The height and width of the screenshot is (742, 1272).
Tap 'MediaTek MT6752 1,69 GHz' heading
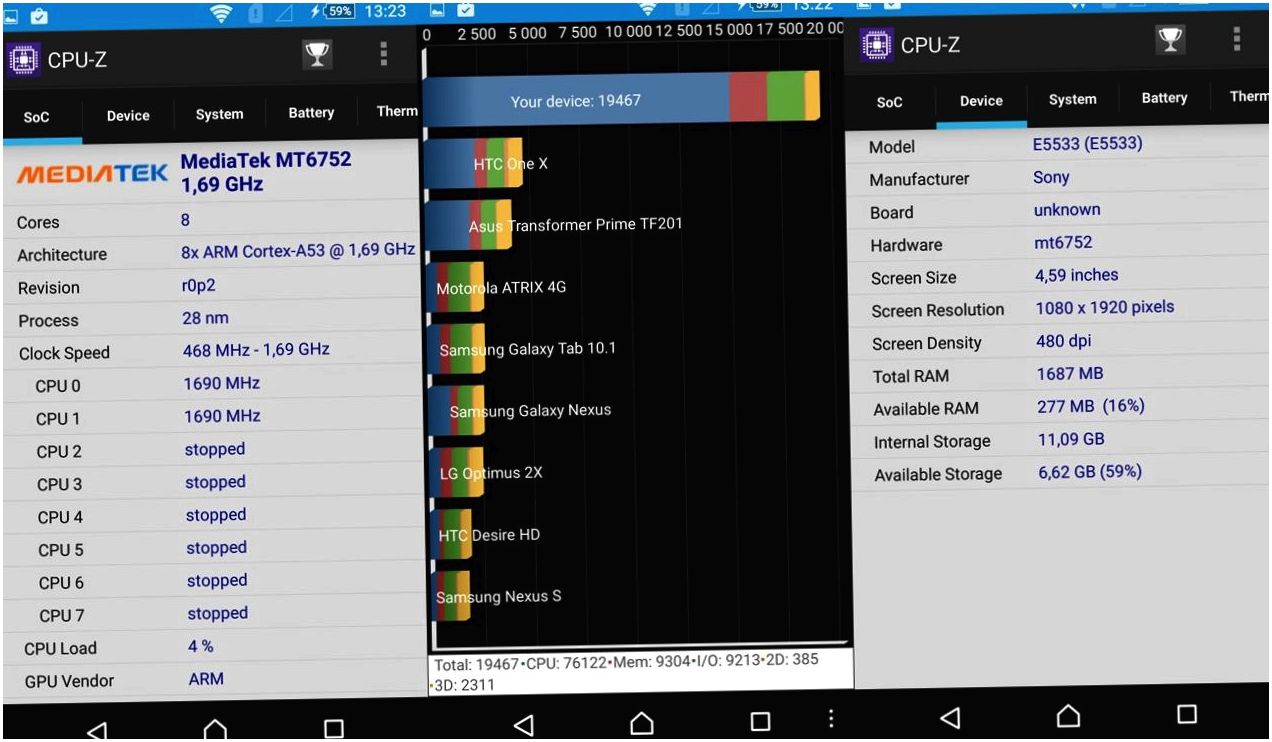[266, 172]
